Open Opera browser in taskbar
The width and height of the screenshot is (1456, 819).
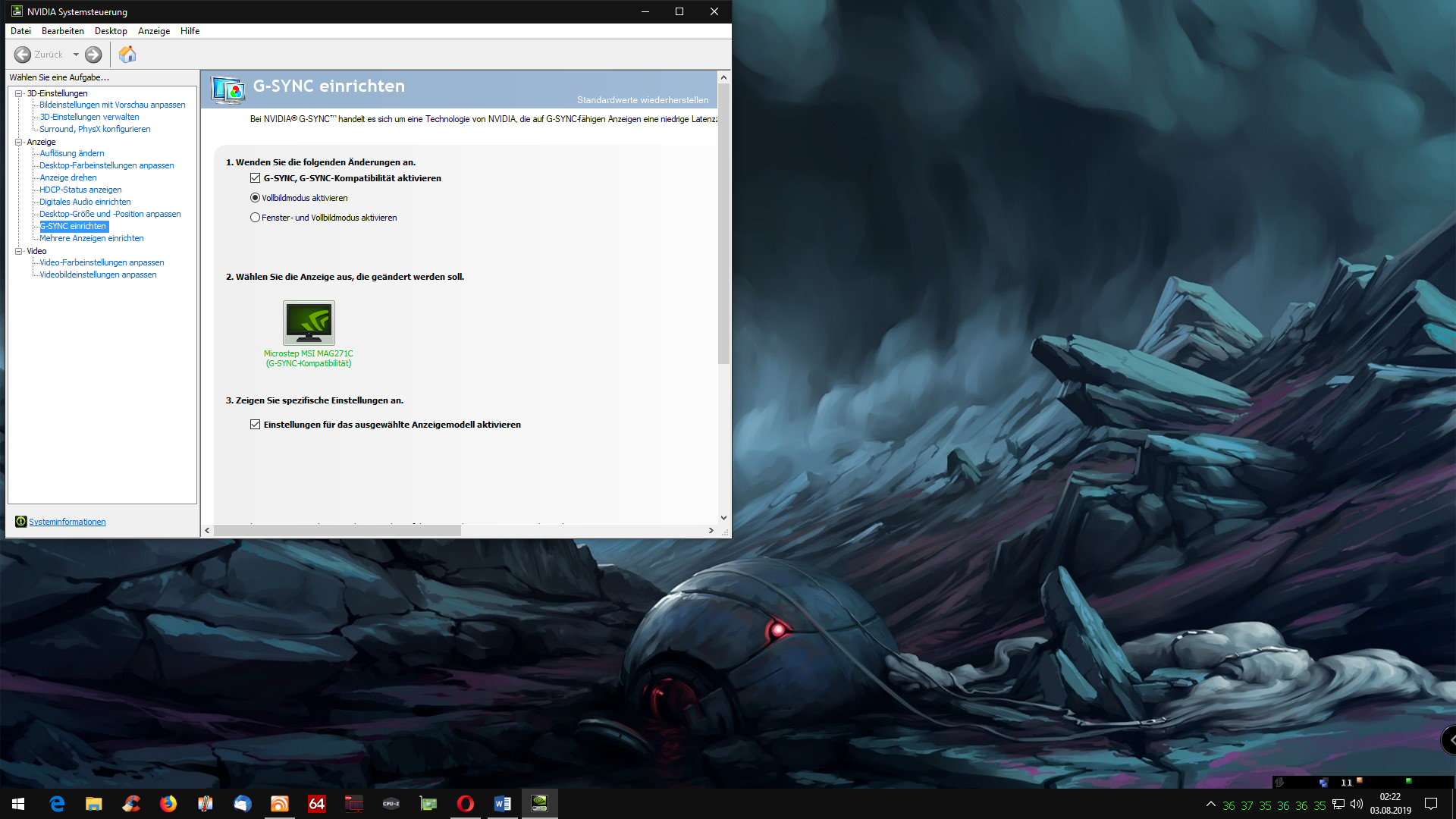466,804
